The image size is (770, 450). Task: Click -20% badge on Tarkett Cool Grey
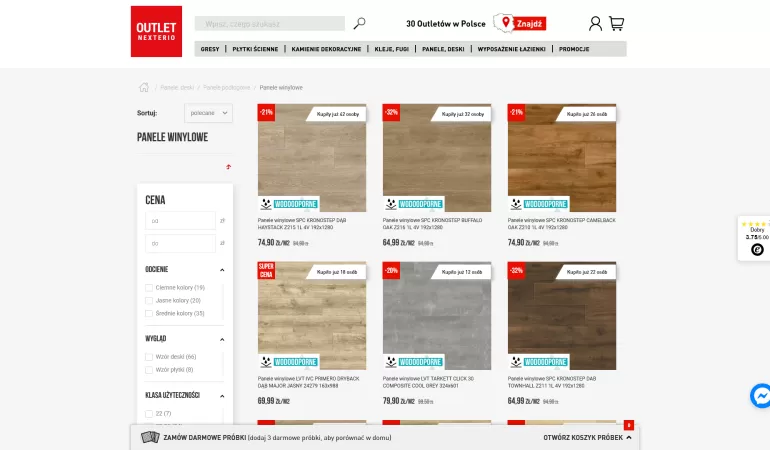(391, 270)
